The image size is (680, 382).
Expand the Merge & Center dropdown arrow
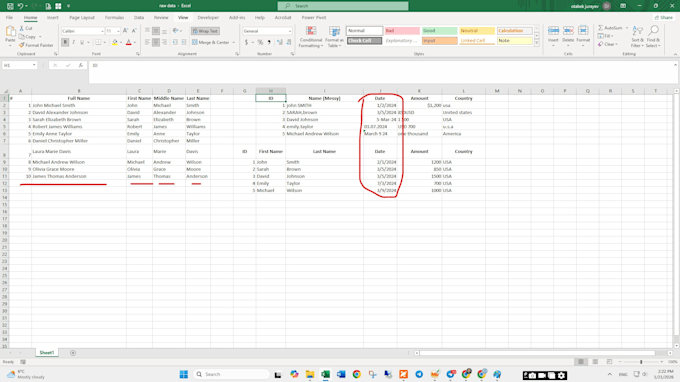233,42
